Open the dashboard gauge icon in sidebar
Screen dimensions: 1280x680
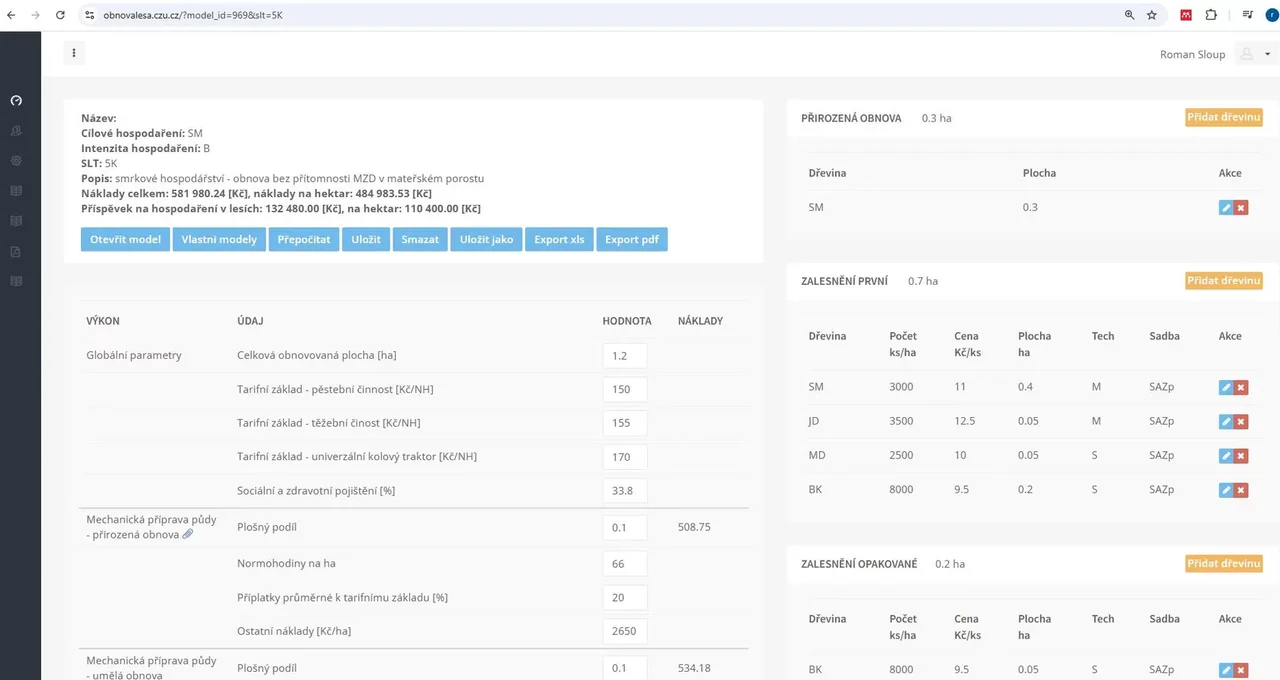(16, 100)
